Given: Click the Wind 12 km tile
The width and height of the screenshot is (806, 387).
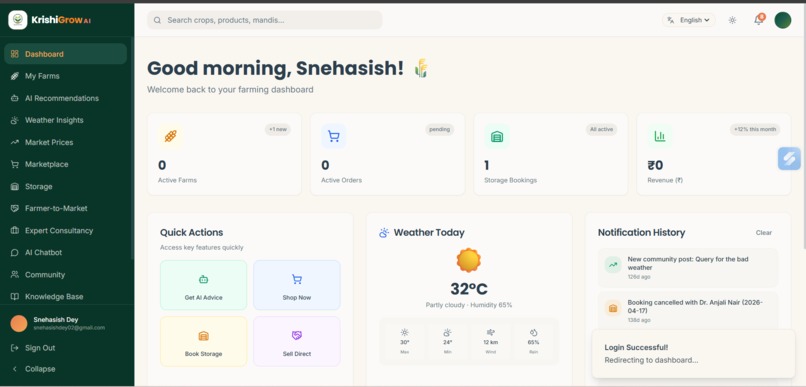Looking at the screenshot, I should [x=490, y=341].
